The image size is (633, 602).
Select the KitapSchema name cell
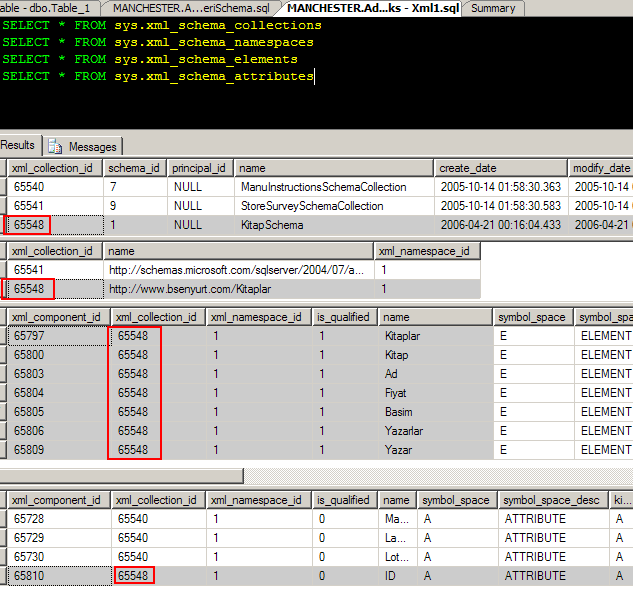[272, 225]
